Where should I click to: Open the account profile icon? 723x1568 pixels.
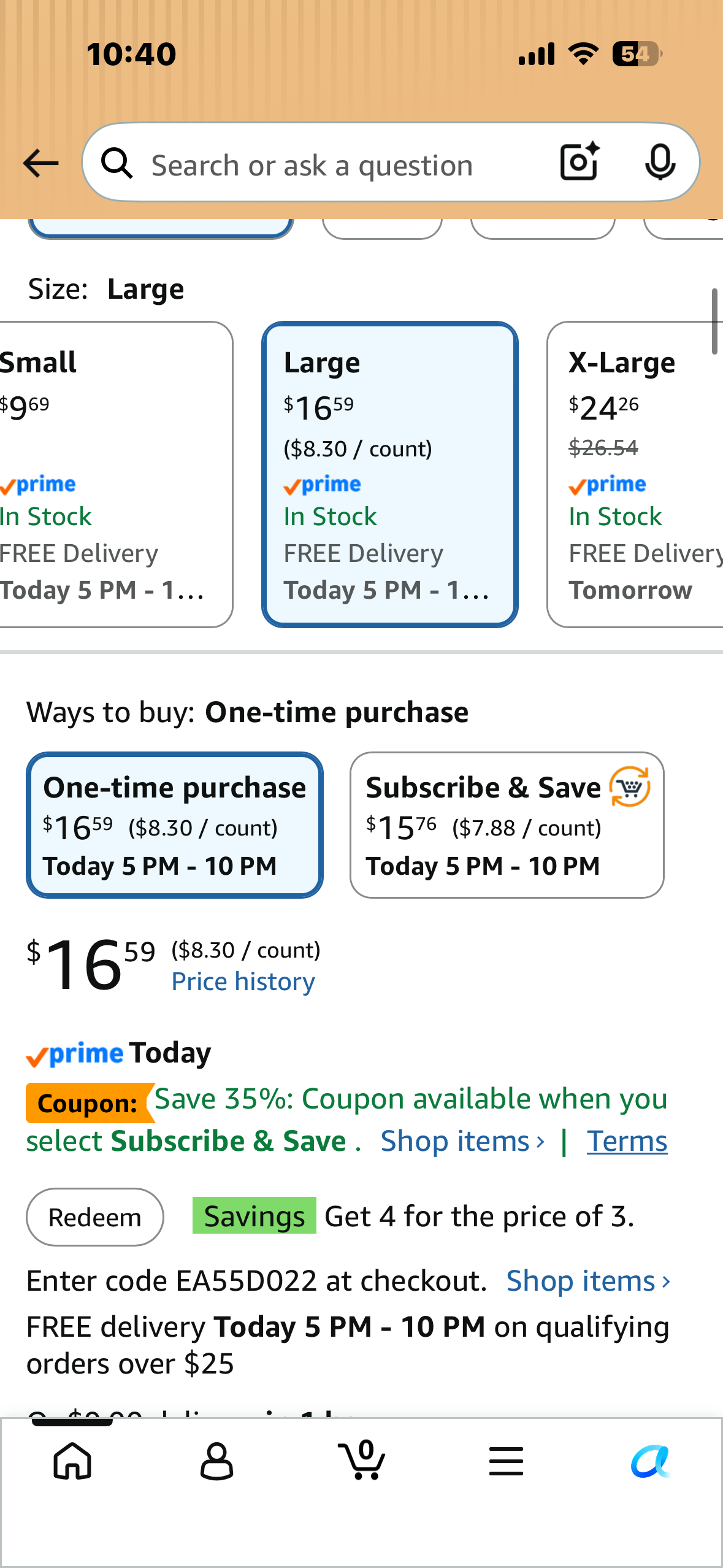point(217,1461)
